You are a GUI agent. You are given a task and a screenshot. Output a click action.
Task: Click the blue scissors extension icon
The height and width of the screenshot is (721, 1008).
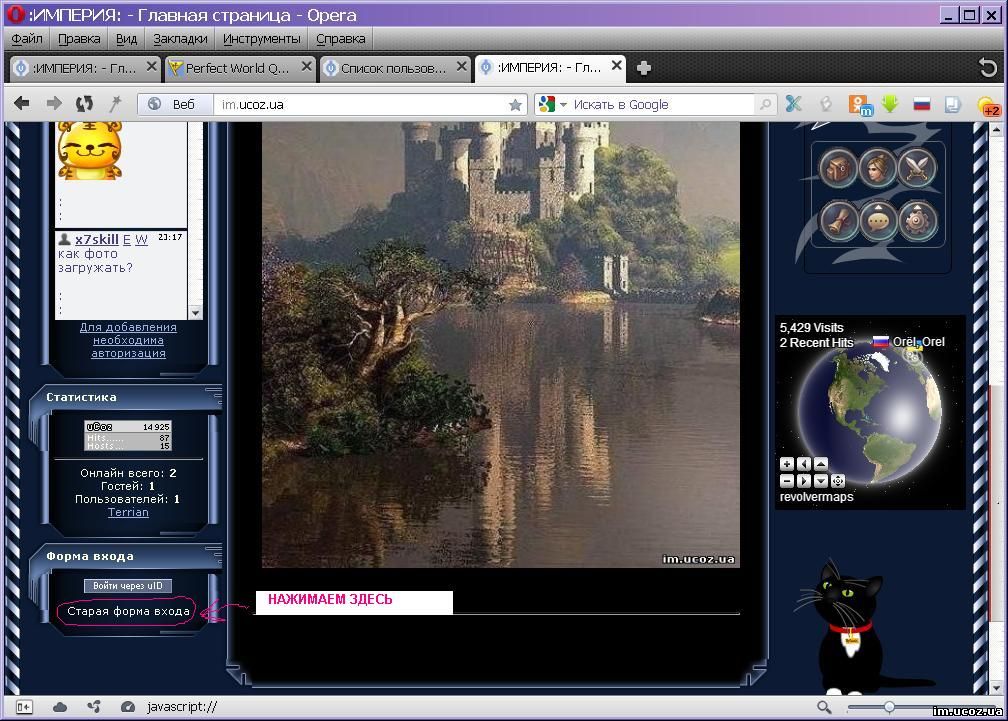(x=794, y=103)
